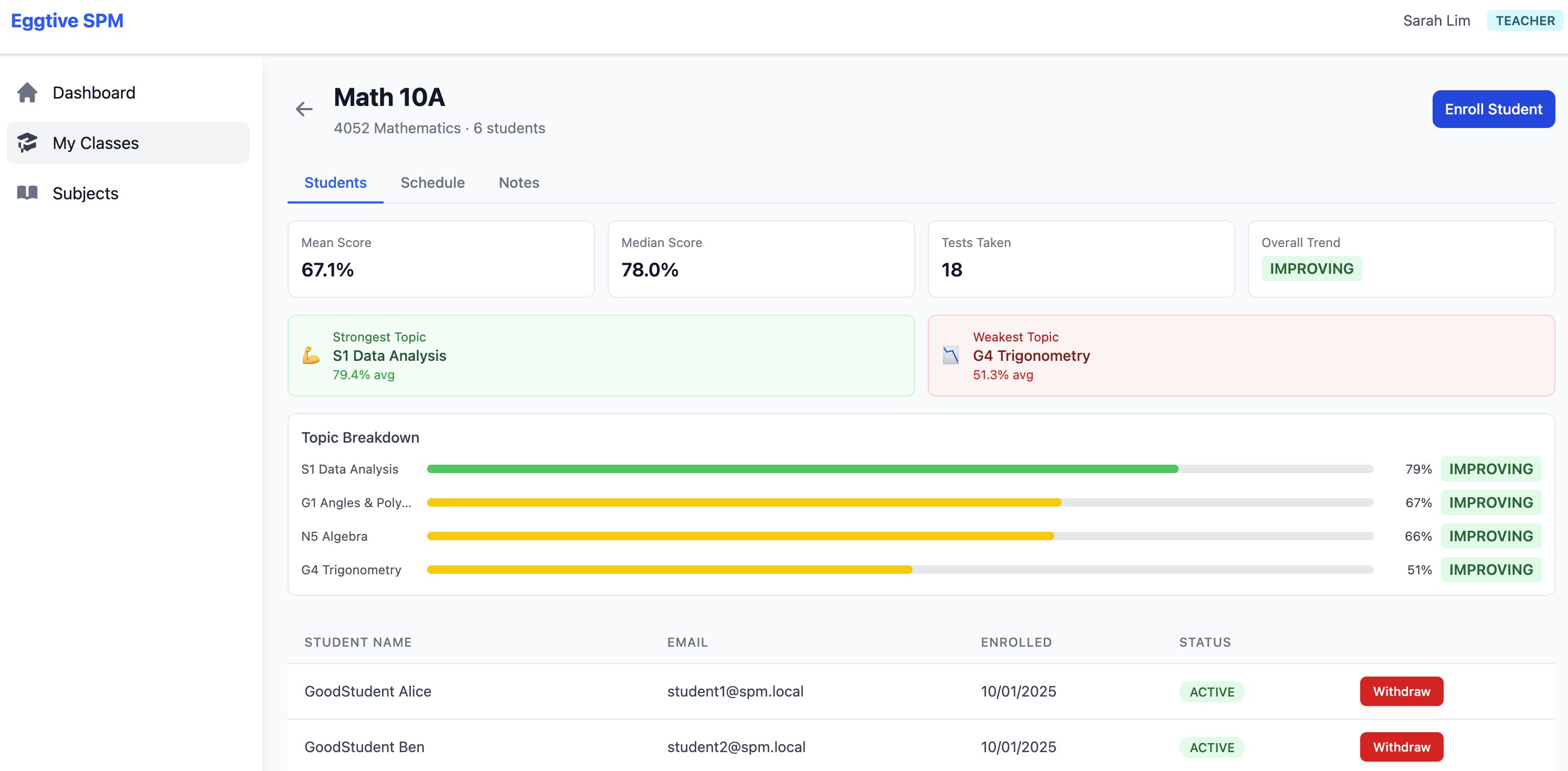
Task: Click the G4 Trigonometry progress bar
Action: pyautogui.click(x=899, y=570)
